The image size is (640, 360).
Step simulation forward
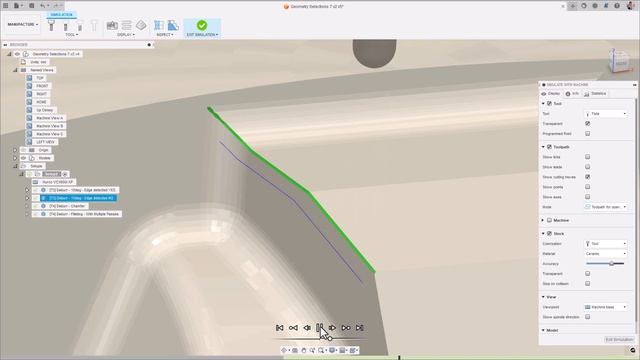(333, 328)
